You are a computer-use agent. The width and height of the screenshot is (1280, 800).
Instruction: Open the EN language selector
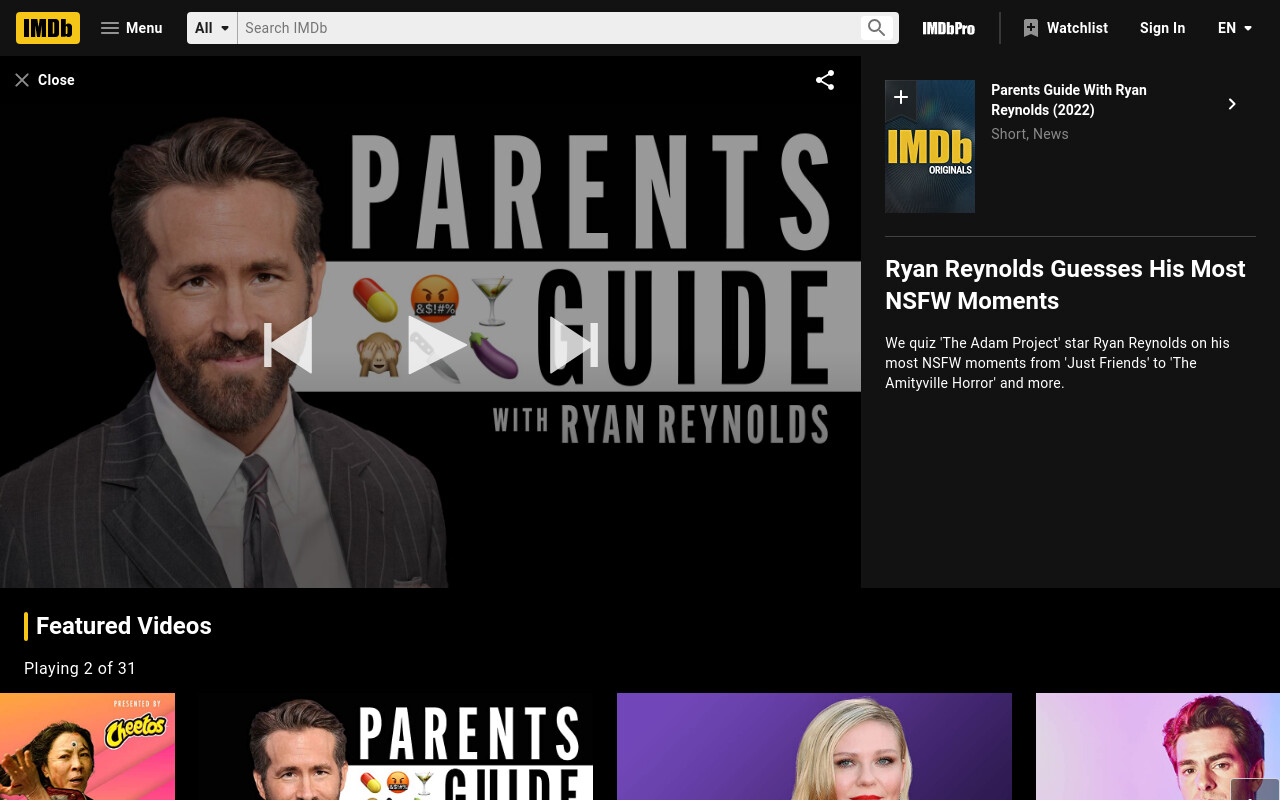point(1235,28)
